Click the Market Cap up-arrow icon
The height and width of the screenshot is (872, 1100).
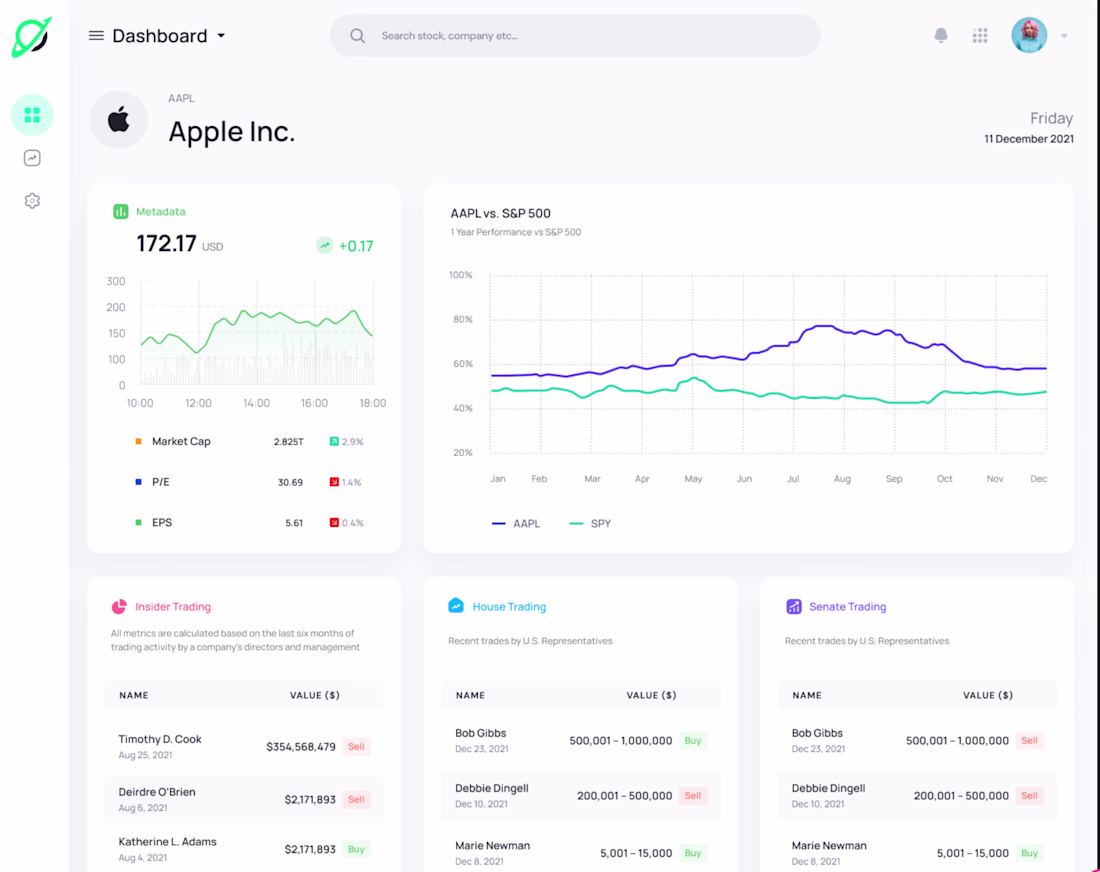(x=334, y=441)
